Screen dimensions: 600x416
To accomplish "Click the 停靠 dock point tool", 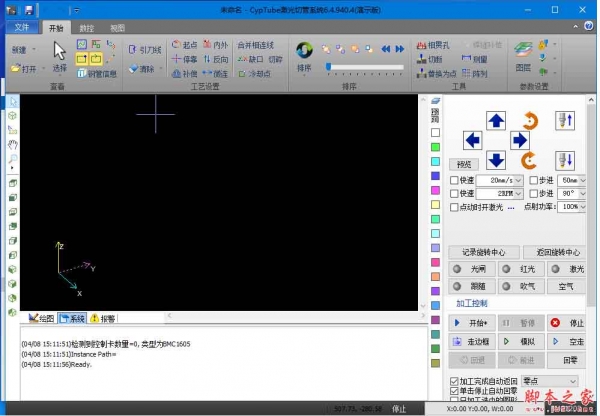I will pos(184,59).
